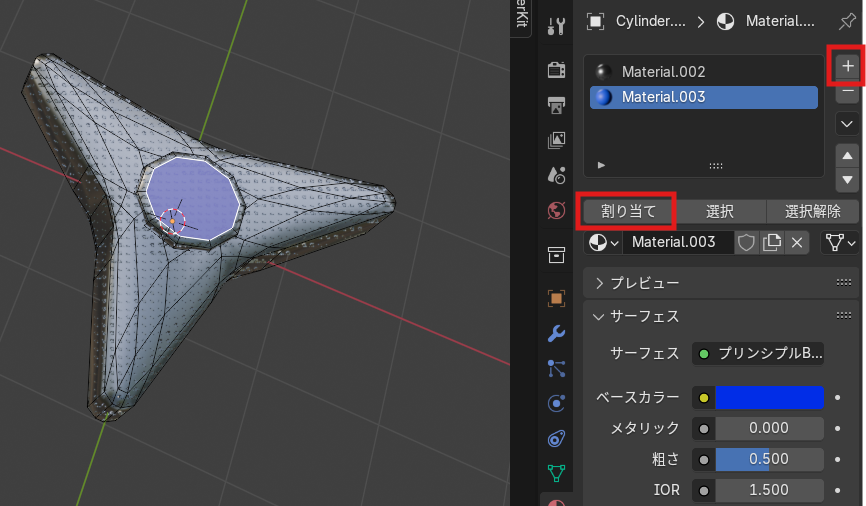Toggle animate dot for 粗さ
Image resolution: width=866 pixels, height=506 pixels.
click(838, 460)
